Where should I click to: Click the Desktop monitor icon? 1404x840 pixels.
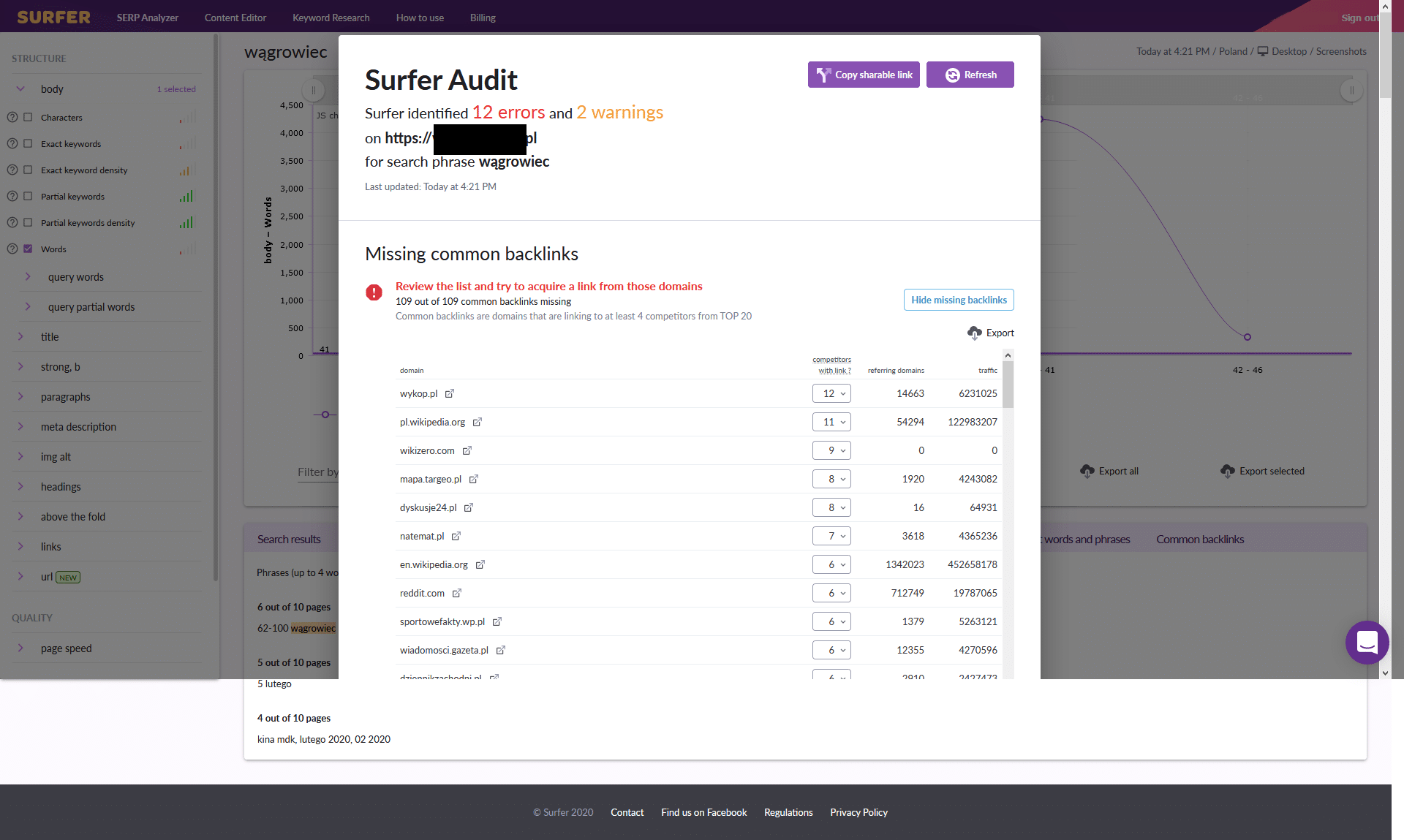pyautogui.click(x=1263, y=51)
